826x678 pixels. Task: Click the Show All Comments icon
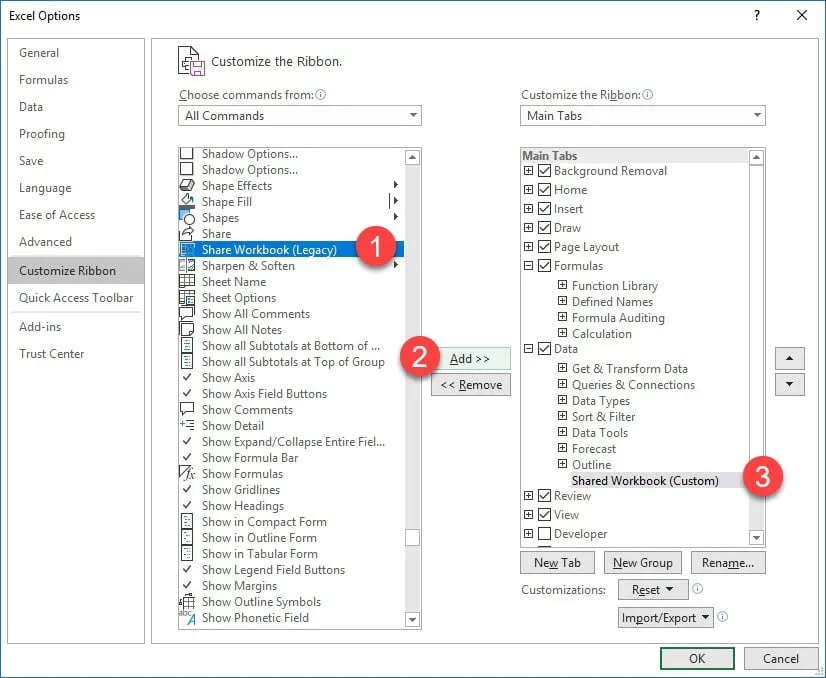(x=187, y=314)
